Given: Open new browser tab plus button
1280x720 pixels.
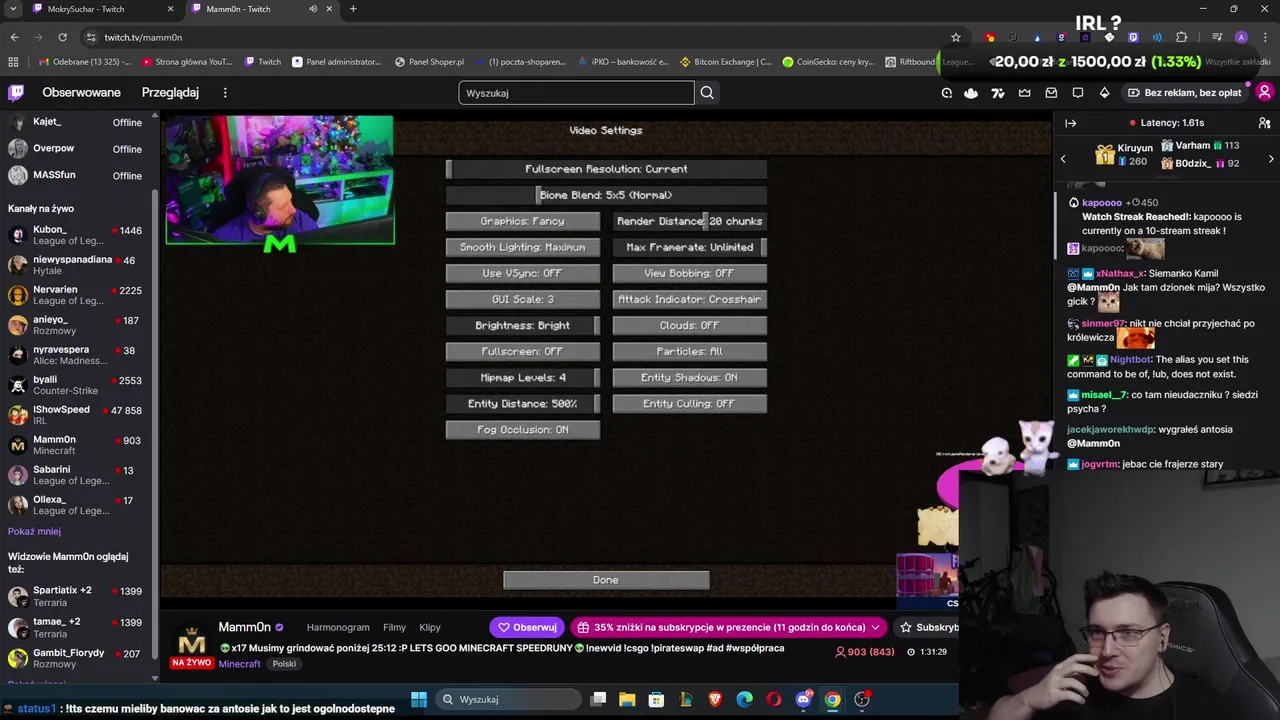Looking at the screenshot, I should (353, 9).
